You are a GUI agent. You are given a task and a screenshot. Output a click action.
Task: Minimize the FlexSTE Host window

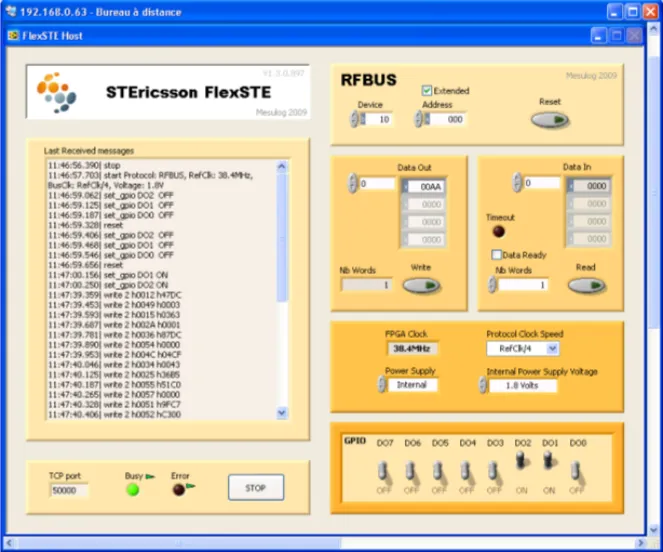pyautogui.click(x=598, y=36)
